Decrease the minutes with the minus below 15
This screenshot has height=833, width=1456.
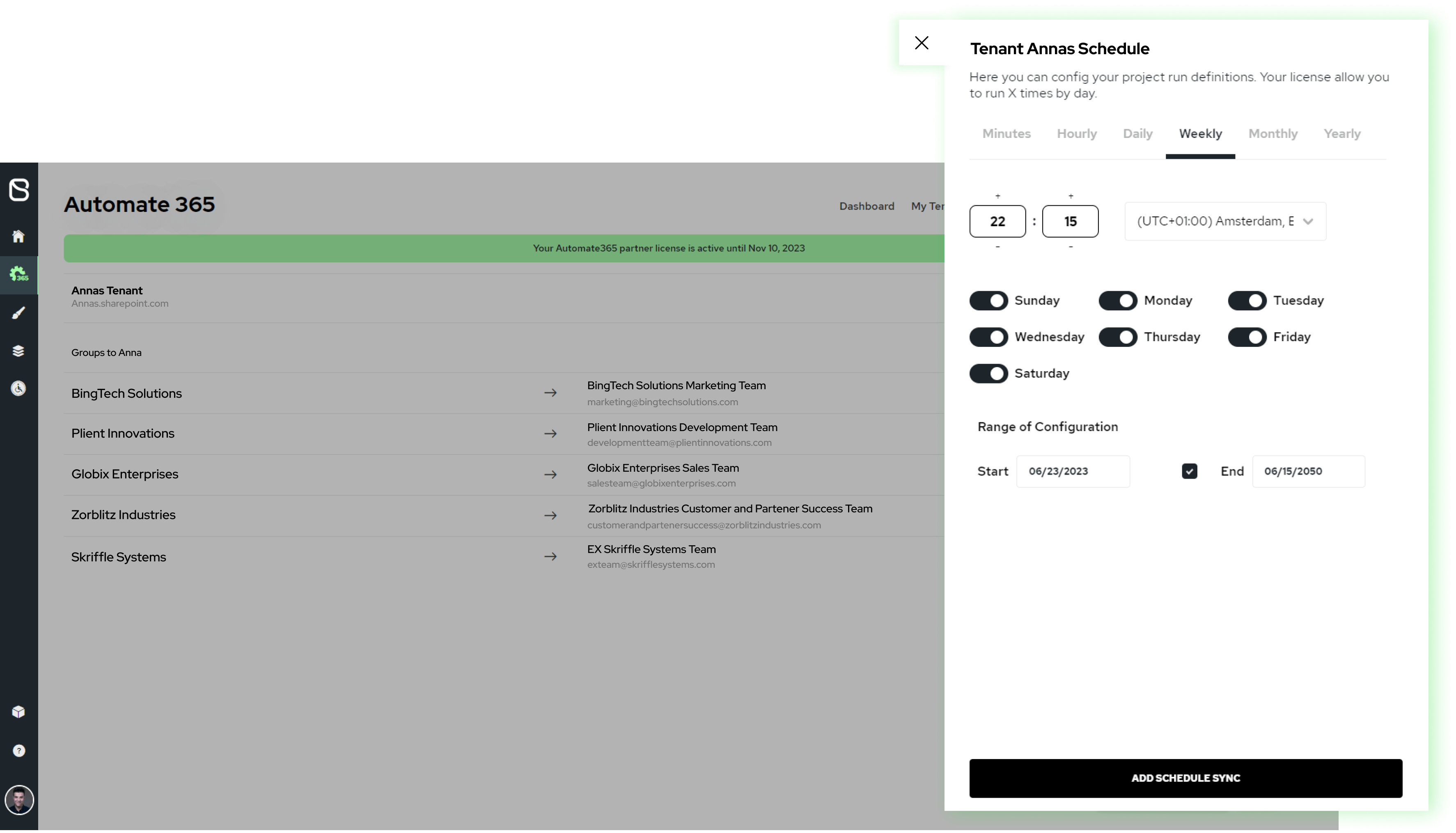[x=1072, y=247]
